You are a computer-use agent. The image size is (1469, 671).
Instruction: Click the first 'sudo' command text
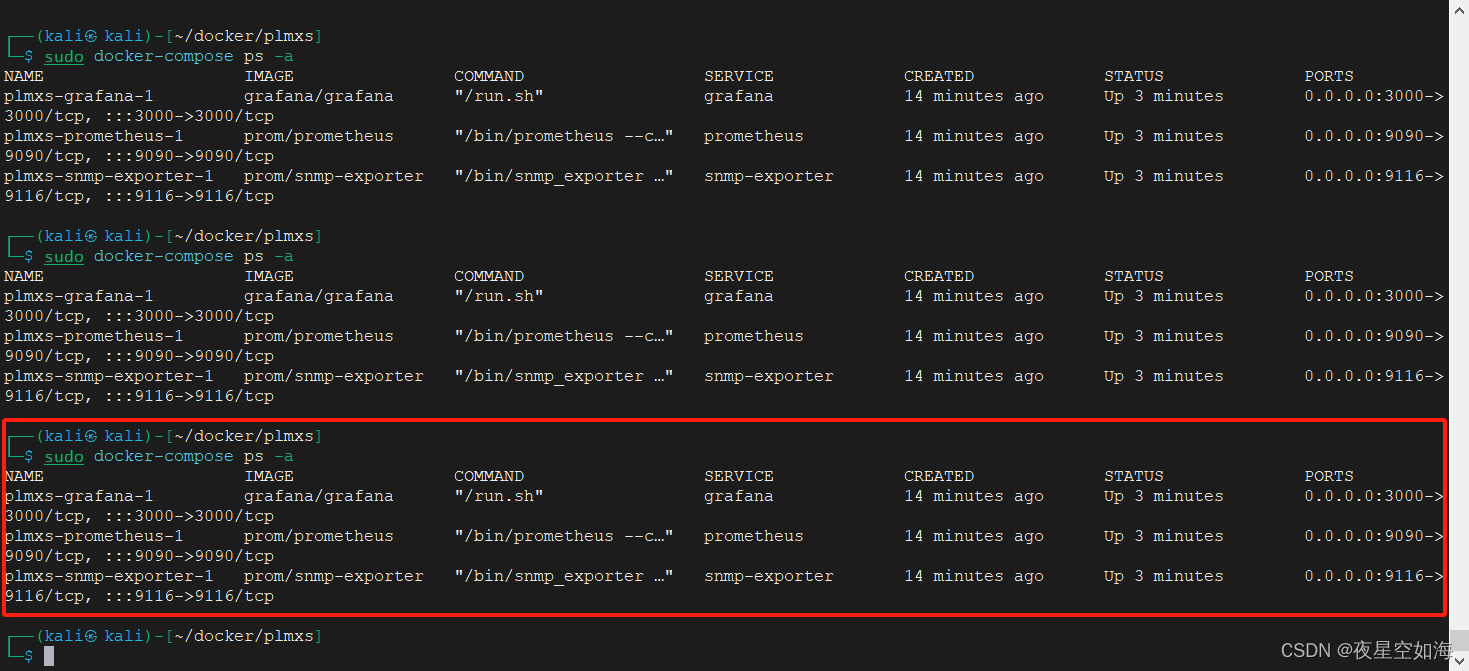pos(64,56)
